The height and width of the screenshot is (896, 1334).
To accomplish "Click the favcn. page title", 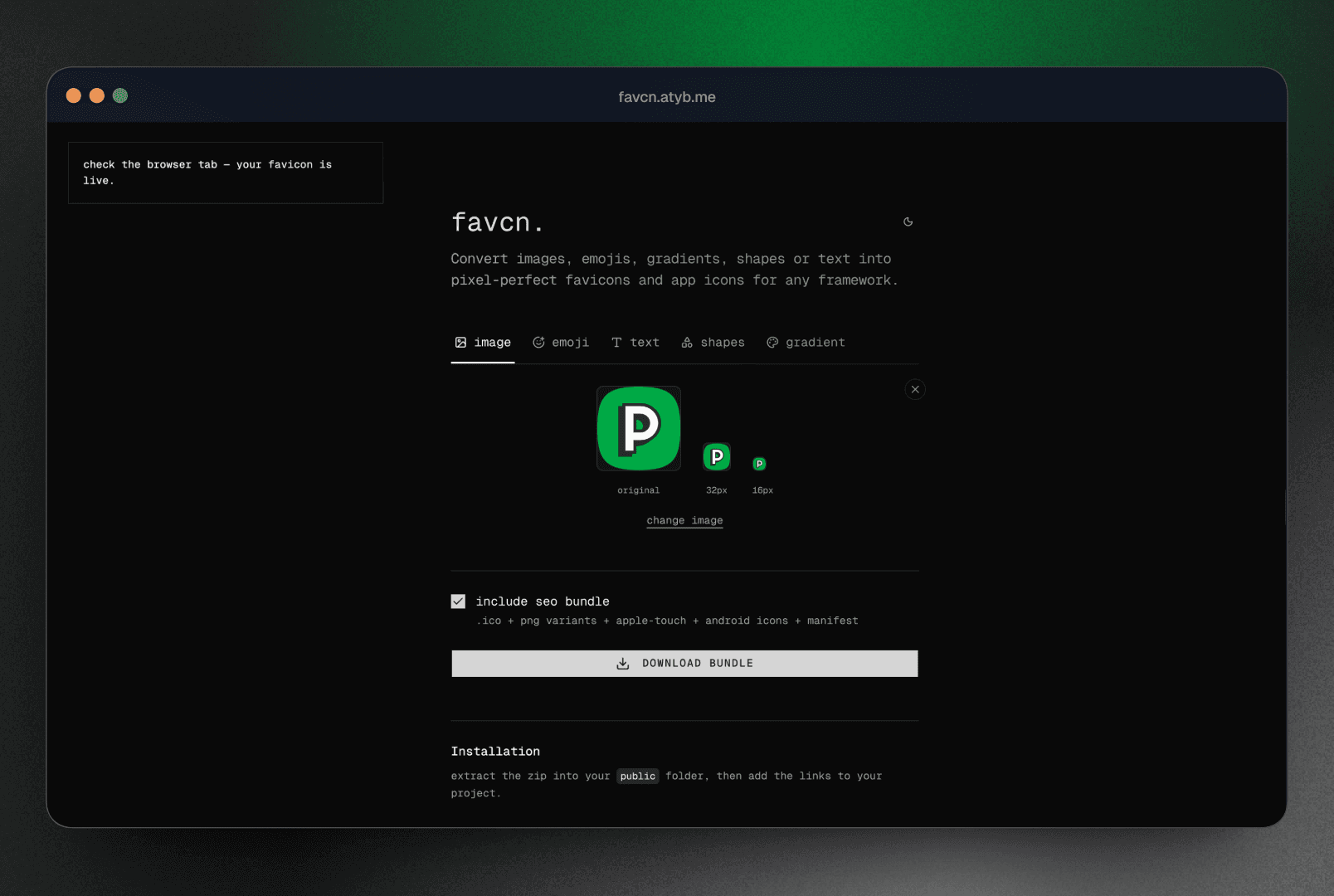I will pyautogui.click(x=498, y=222).
